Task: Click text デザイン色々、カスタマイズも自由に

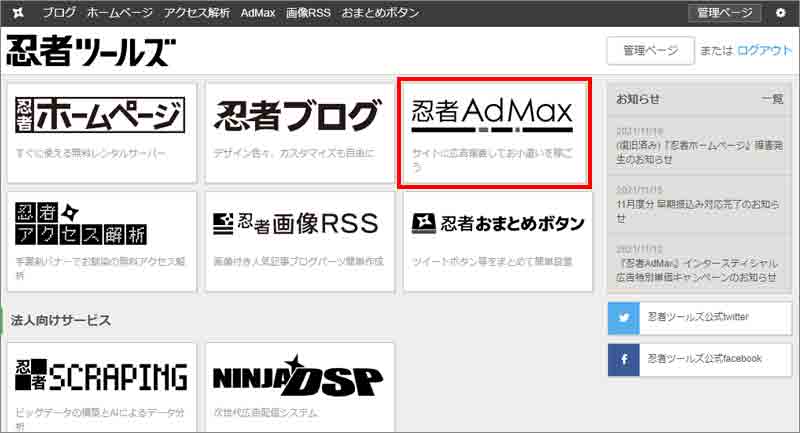Action: pyautogui.click(x=294, y=153)
